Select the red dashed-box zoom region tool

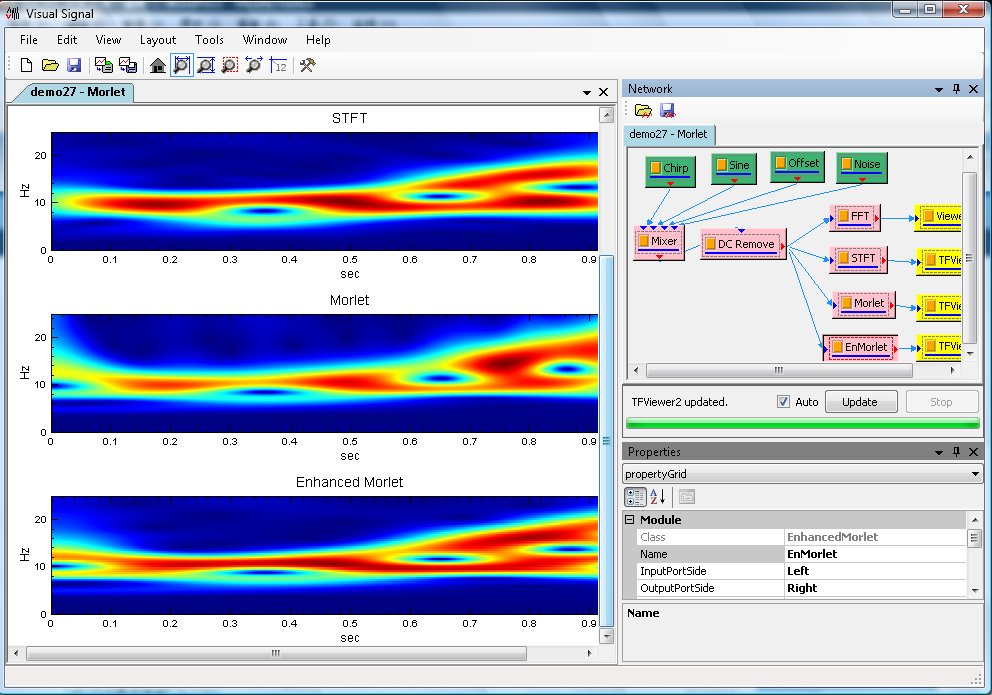230,65
